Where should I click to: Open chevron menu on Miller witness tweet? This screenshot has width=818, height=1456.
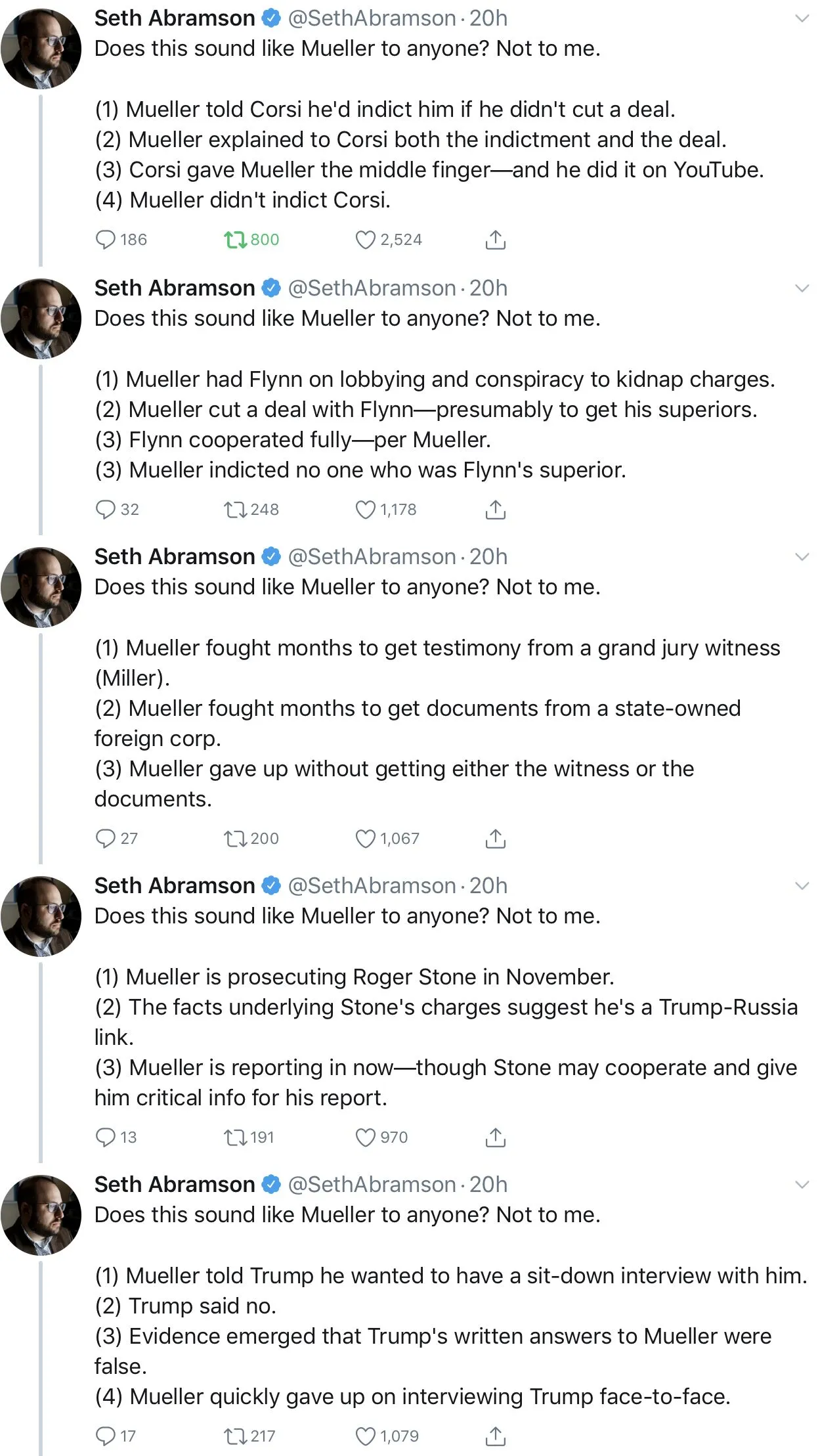(x=802, y=557)
